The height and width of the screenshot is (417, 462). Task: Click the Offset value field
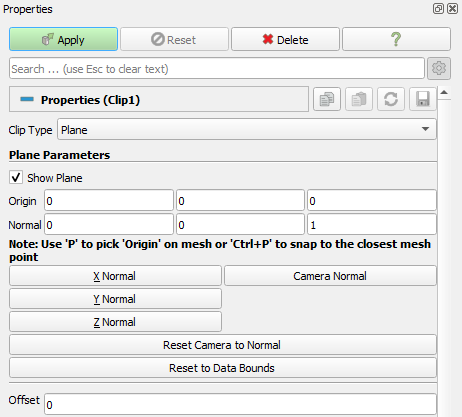pos(240,404)
